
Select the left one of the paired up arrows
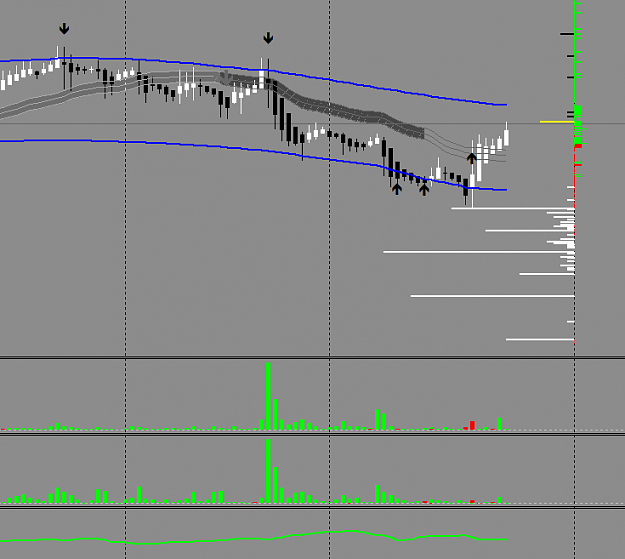tap(397, 189)
